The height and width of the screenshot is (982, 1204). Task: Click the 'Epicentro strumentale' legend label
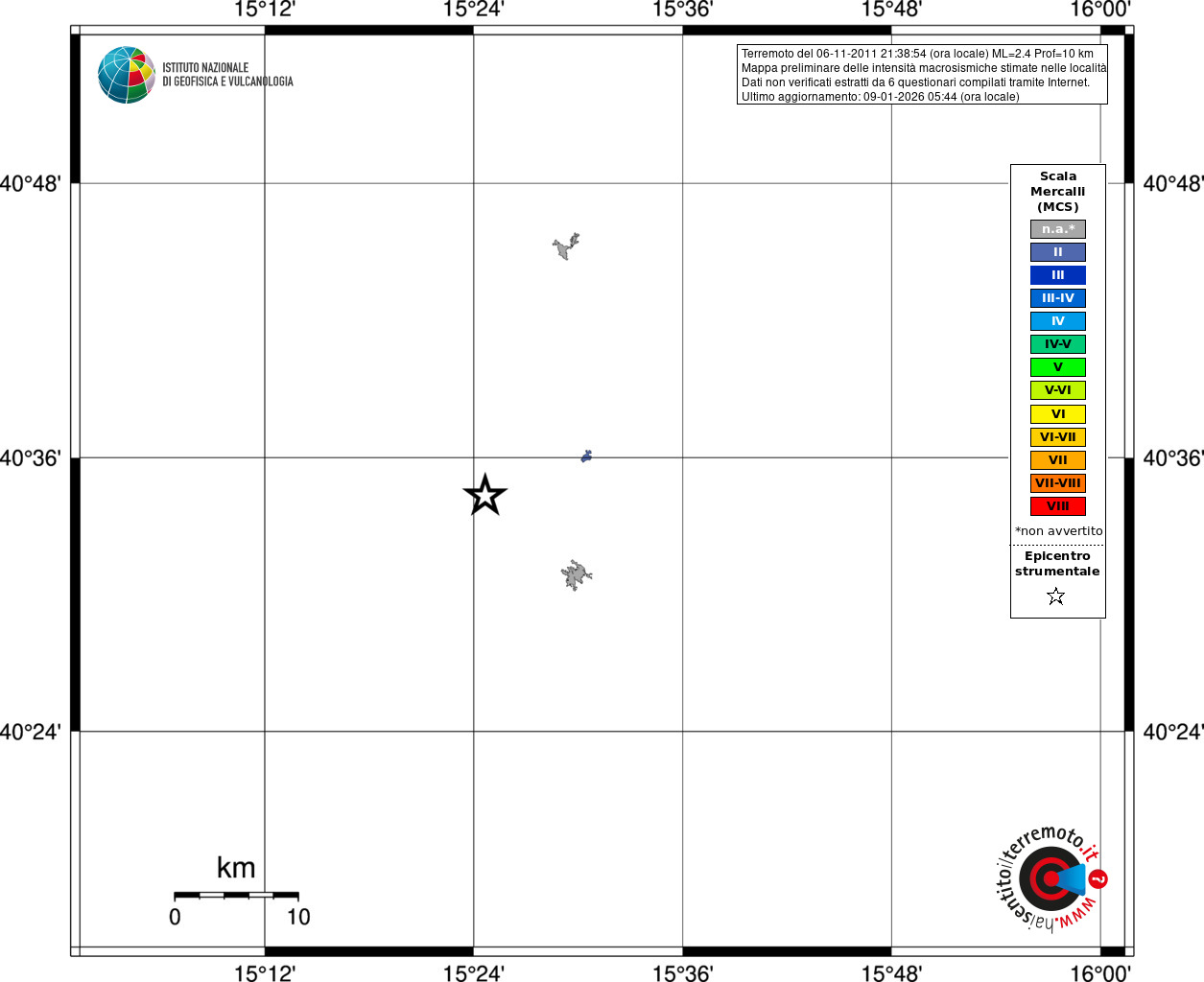1057,564
